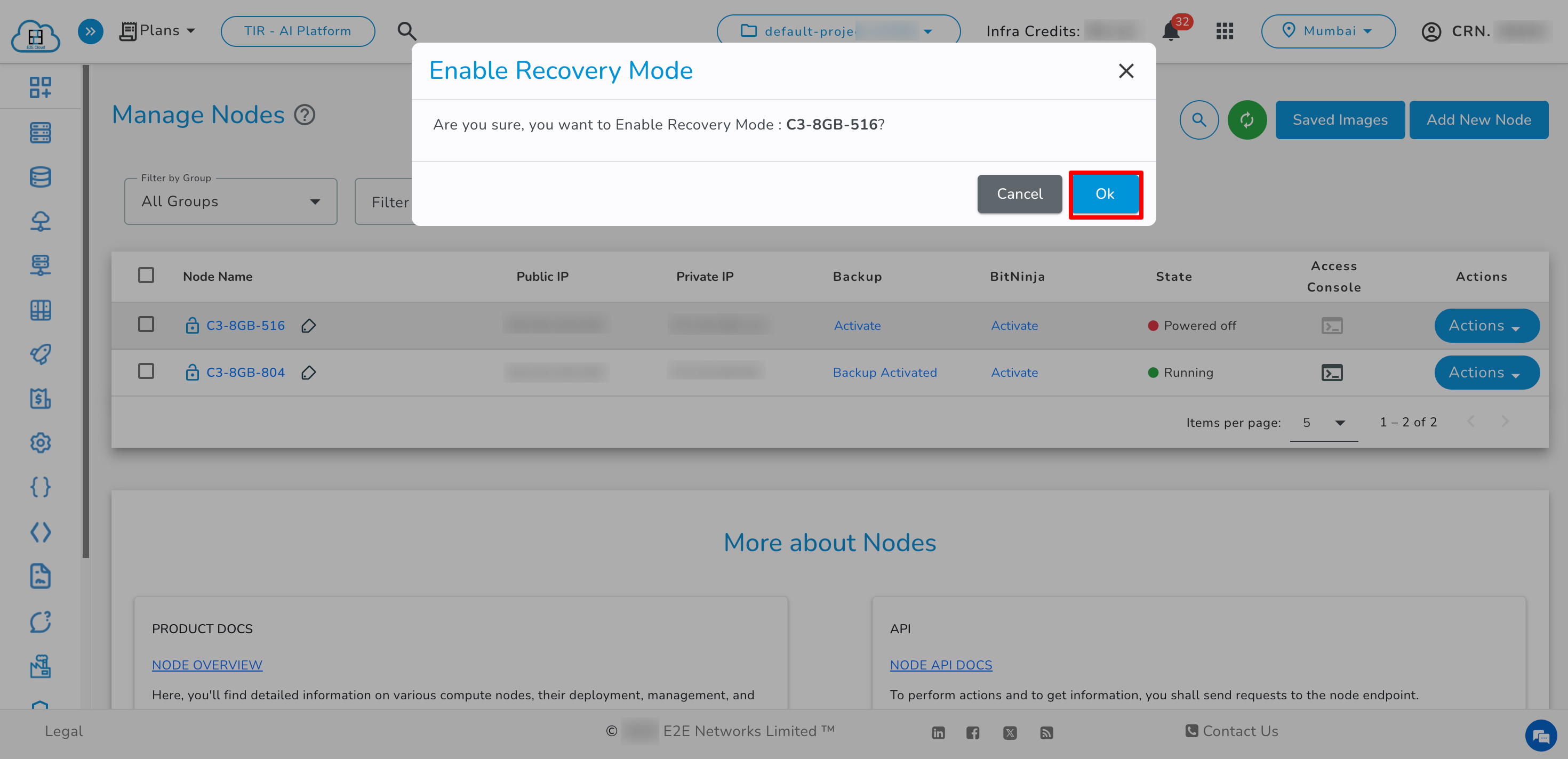Click the refresh nodes icon
Image resolution: width=1568 pixels, height=759 pixels.
1247,119
